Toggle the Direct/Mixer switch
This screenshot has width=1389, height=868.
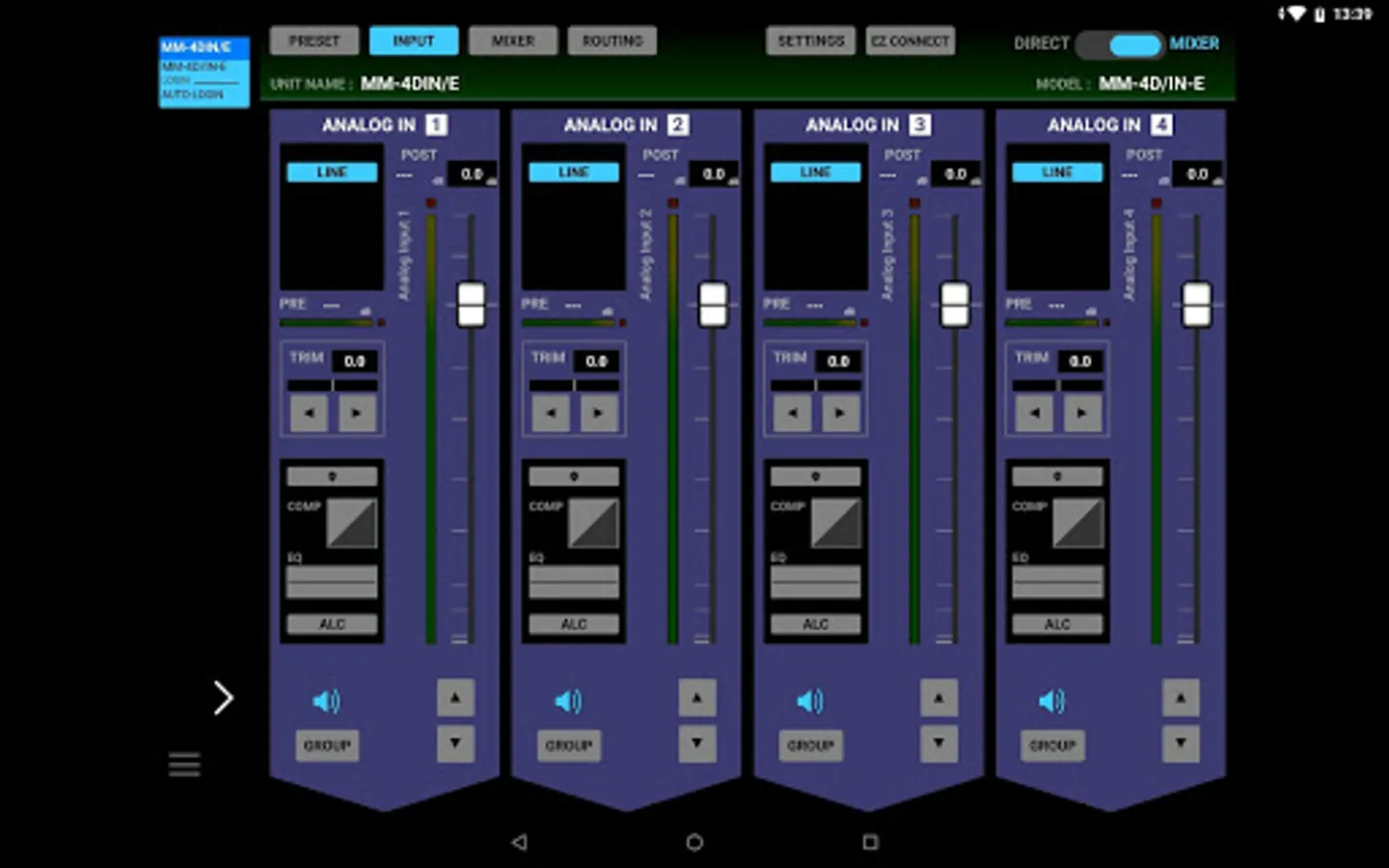click(1120, 44)
